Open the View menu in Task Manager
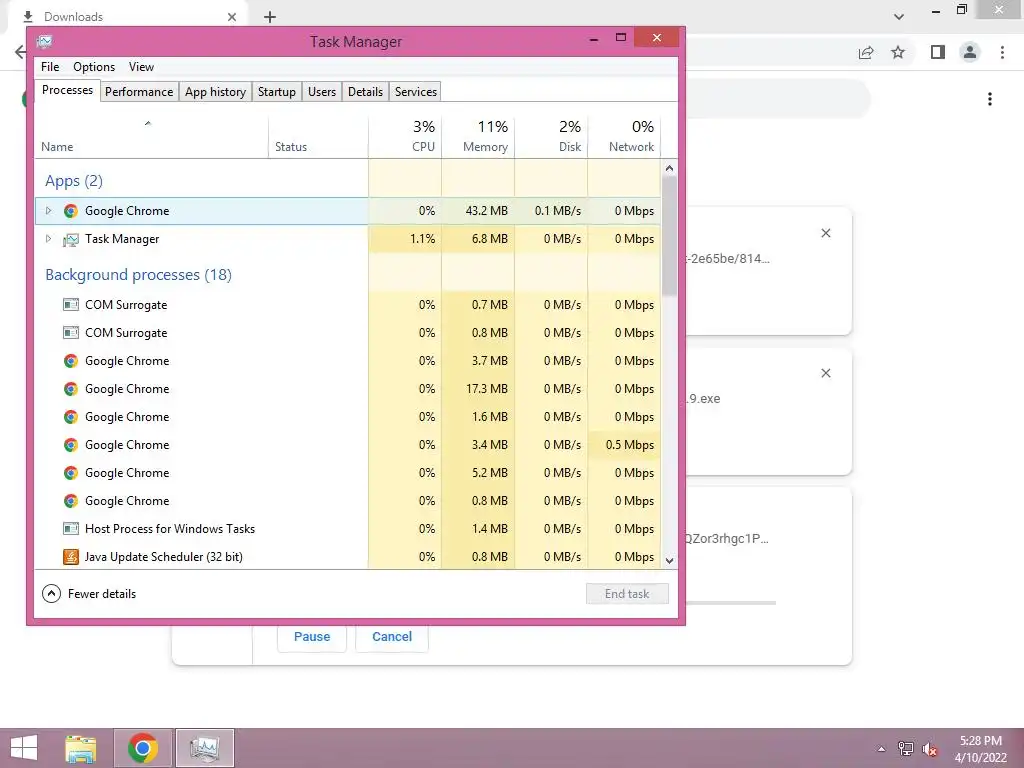1024x768 pixels. (x=141, y=67)
